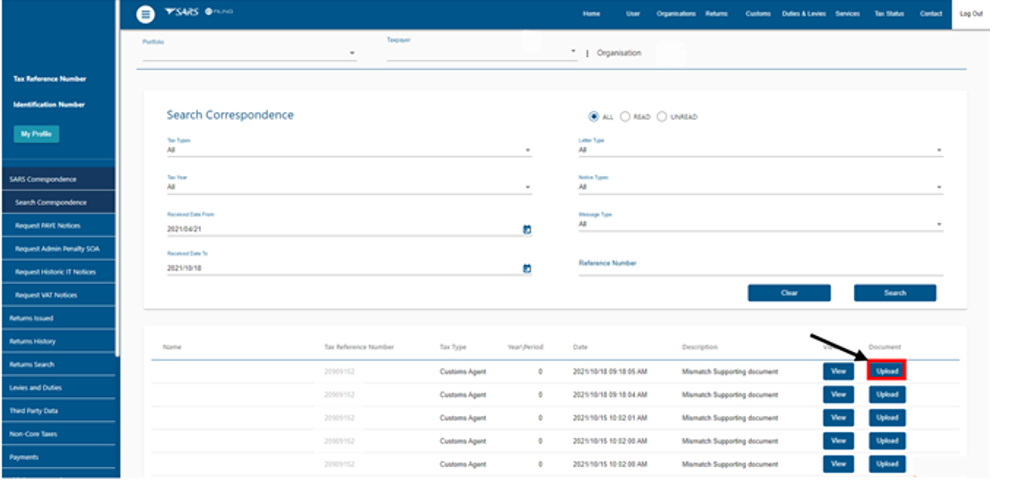Viewport: 1021px width, 481px height.
Task: Expand the Letter Type dropdown
Action: (760, 150)
